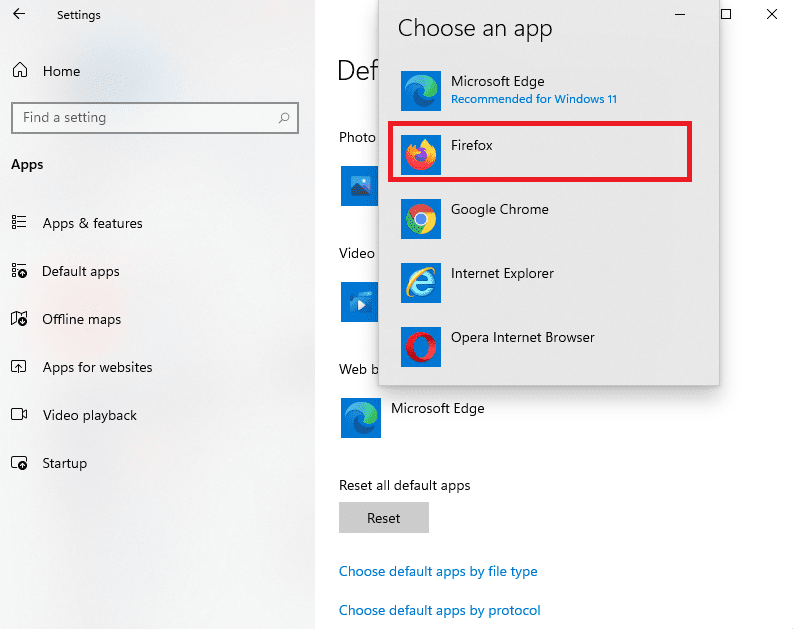The width and height of the screenshot is (793, 631).
Task: Click the Apps & features list icon
Action: click(19, 222)
